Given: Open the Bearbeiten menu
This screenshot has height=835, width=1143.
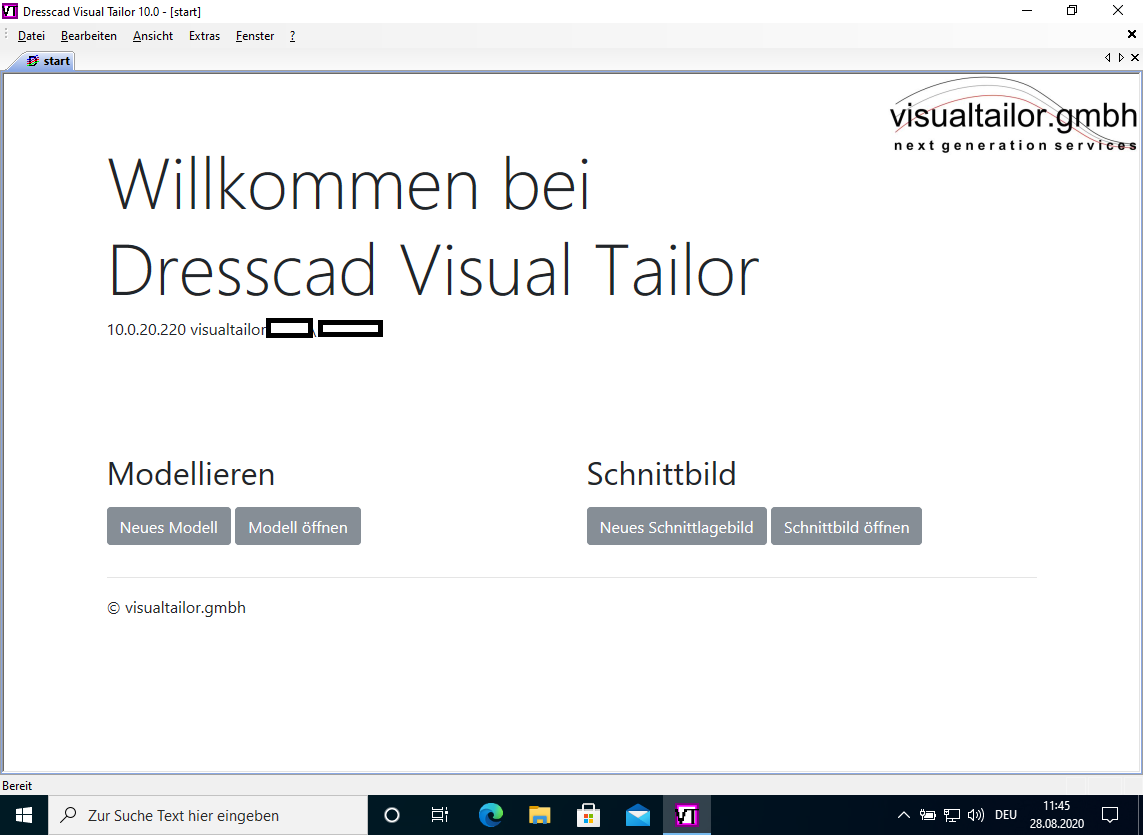Looking at the screenshot, I should tap(88, 36).
